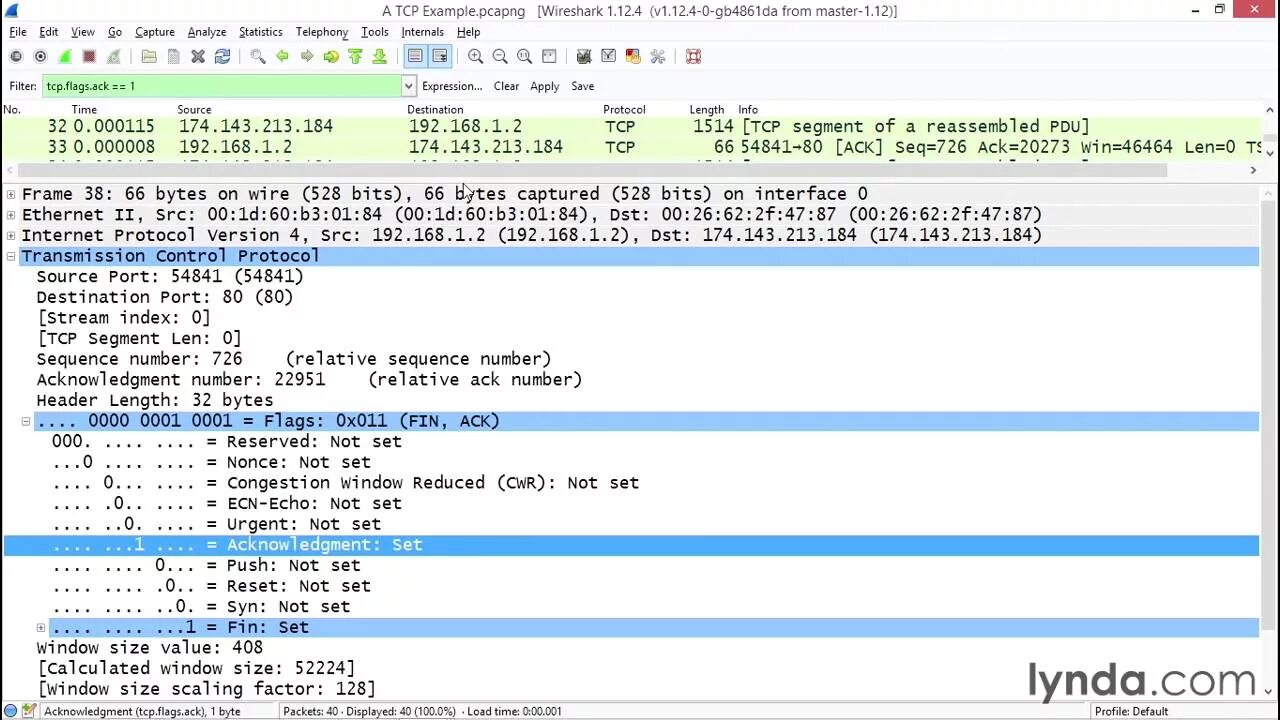Apply the current display filter
Screen dimensions: 1280x720
click(x=544, y=86)
